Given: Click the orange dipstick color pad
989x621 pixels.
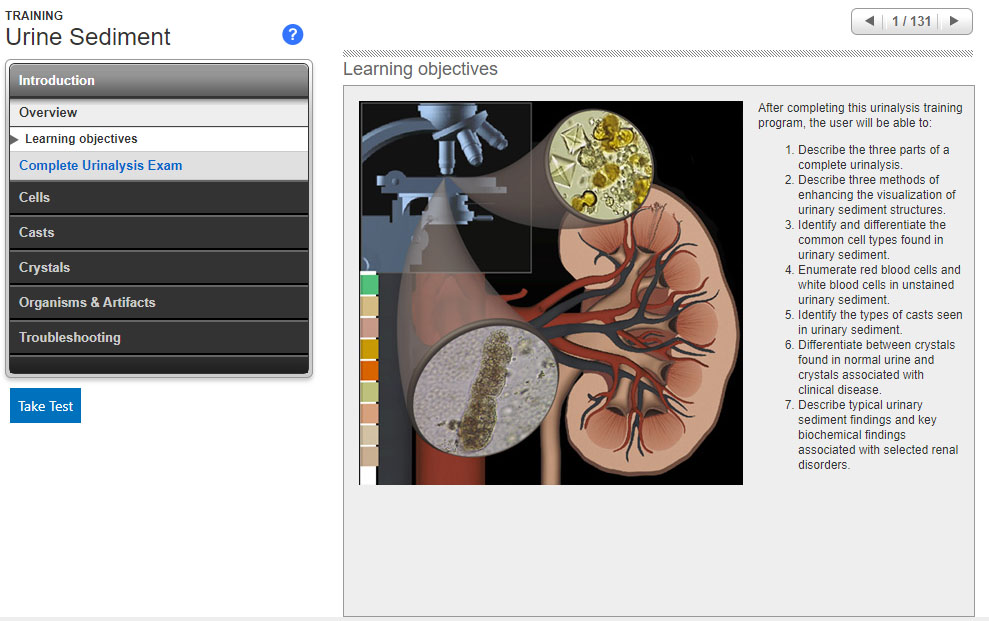Looking at the screenshot, I should [369, 370].
